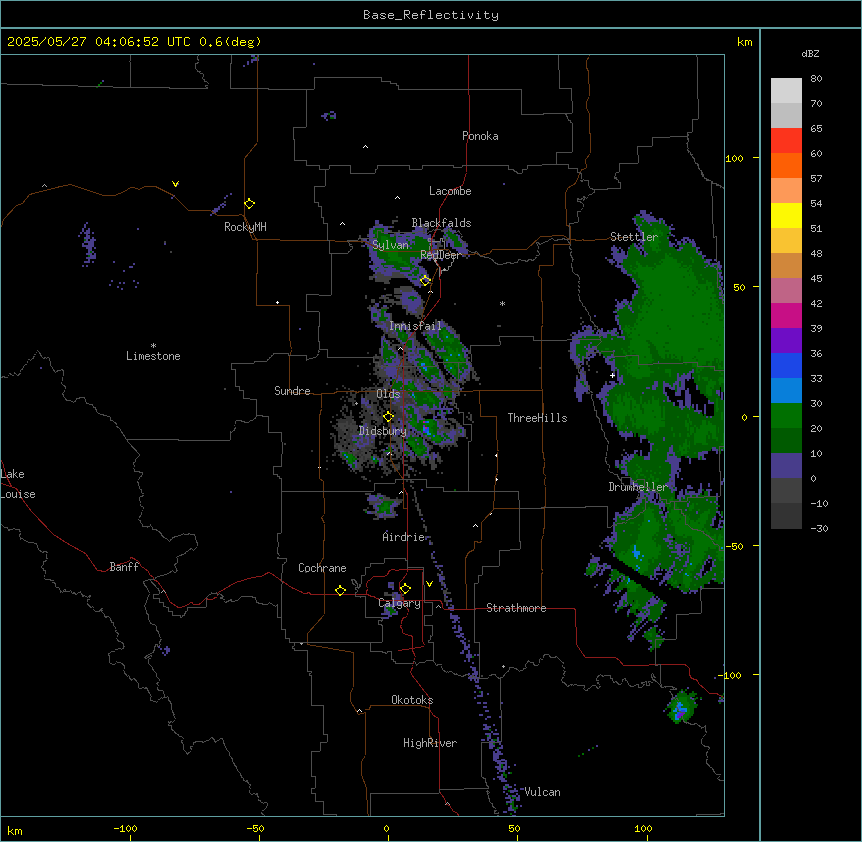This screenshot has width=862, height=842.
Task: Click the violet purple swatch in dBZ legend
Action: (x=786, y=341)
